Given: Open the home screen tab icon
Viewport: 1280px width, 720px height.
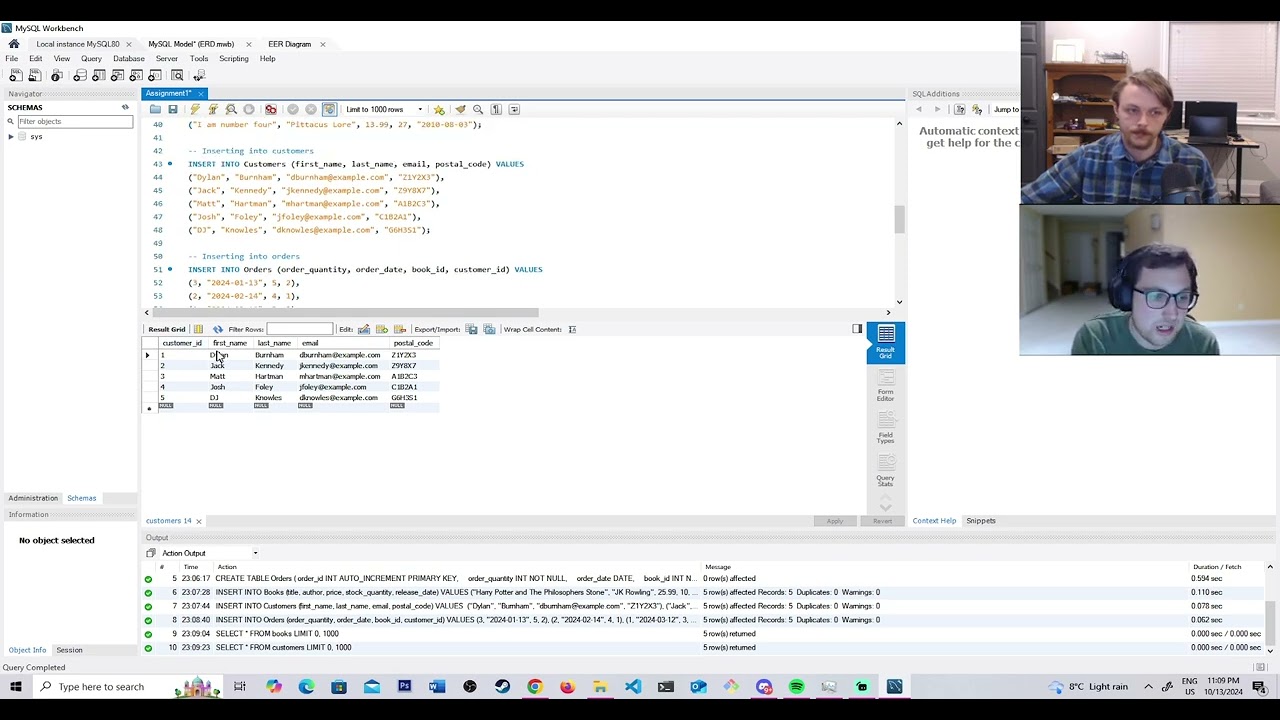Looking at the screenshot, I should click(14, 44).
